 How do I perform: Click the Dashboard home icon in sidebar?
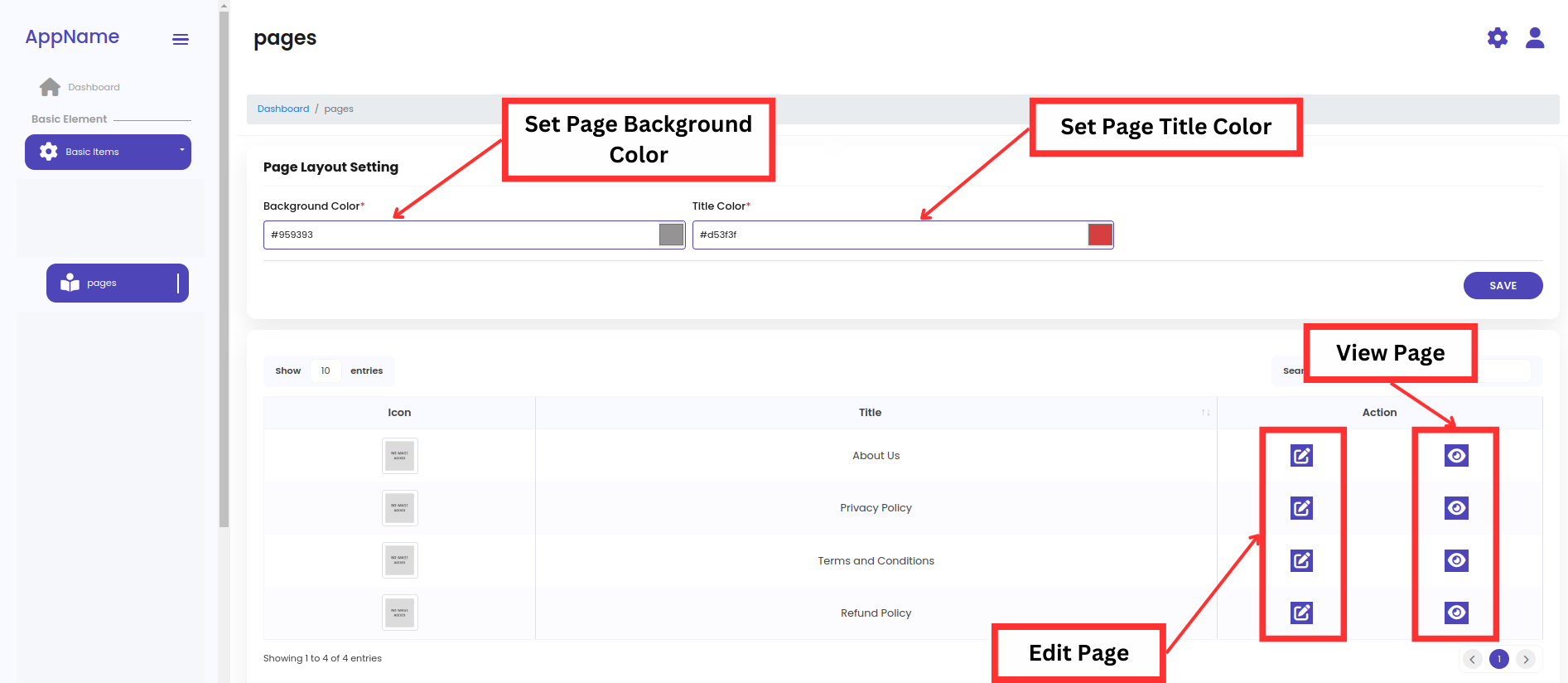coord(50,87)
